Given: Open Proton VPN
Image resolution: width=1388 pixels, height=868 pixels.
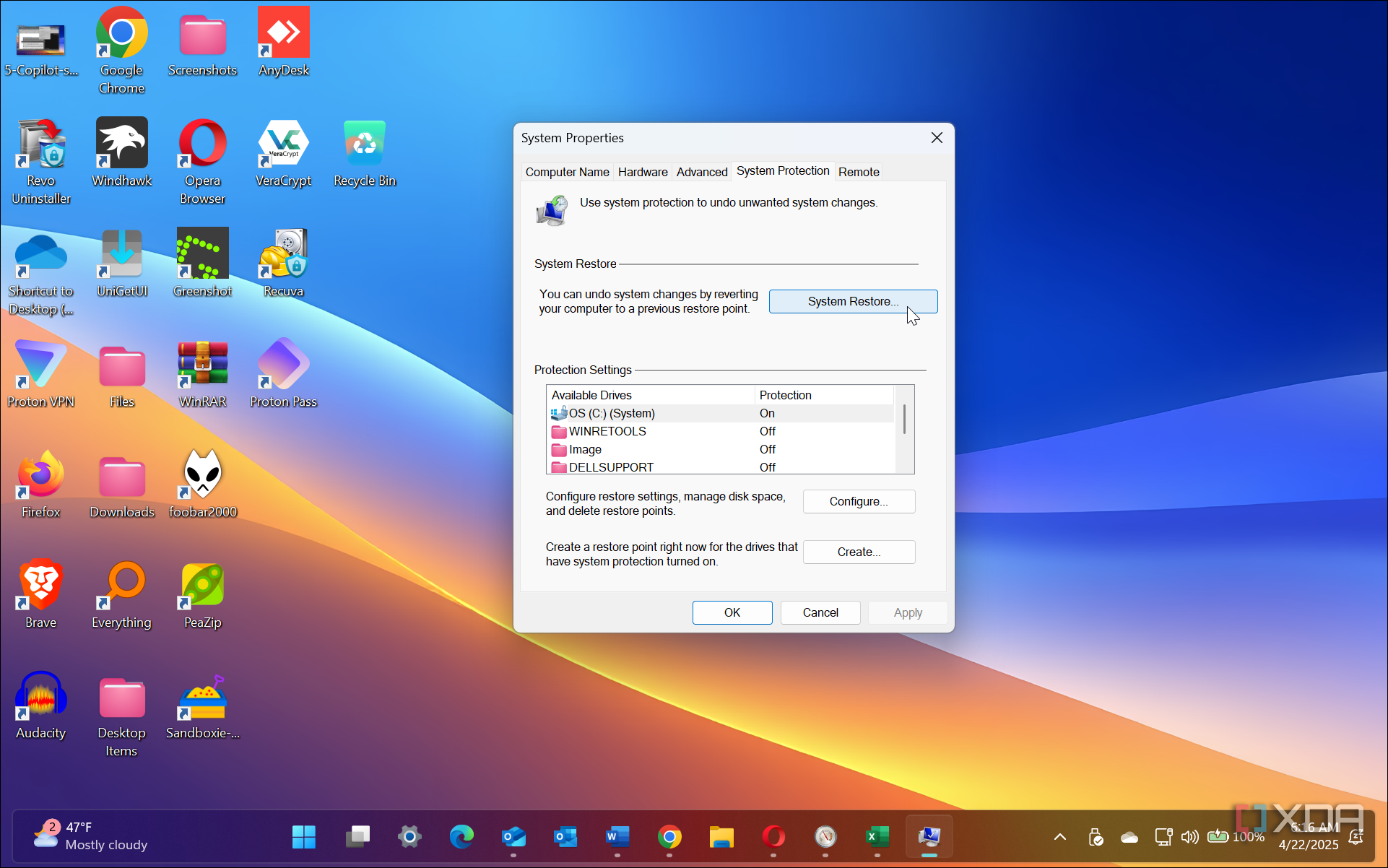Looking at the screenshot, I should point(40,365).
